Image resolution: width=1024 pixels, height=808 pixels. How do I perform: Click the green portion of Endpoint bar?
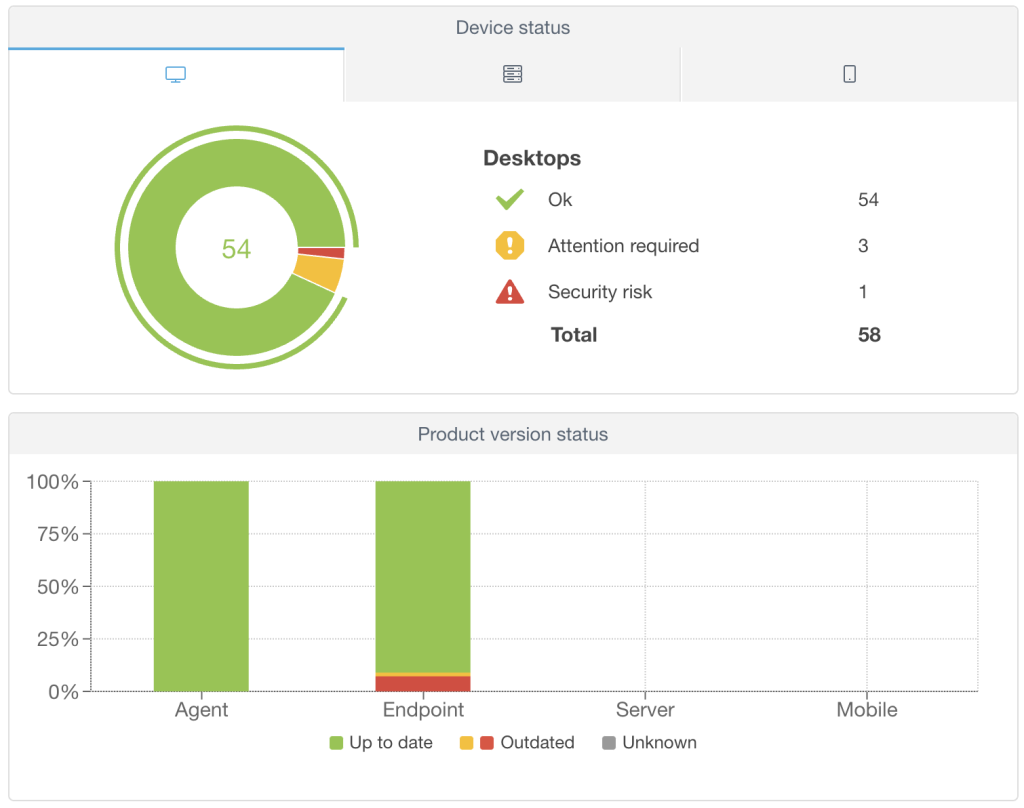coord(423,575)
